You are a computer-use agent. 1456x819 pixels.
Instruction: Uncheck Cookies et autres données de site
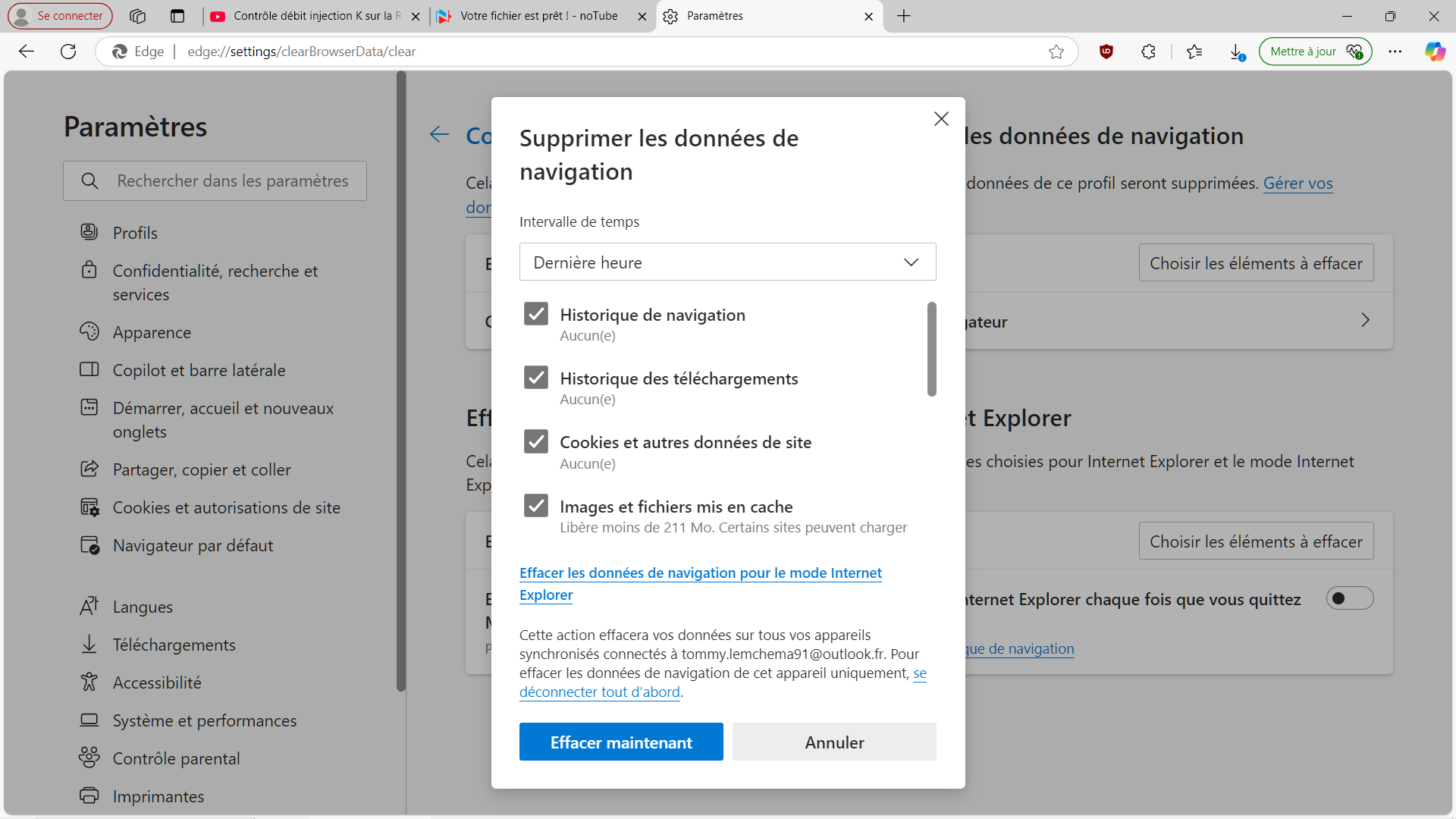(536, 441)
